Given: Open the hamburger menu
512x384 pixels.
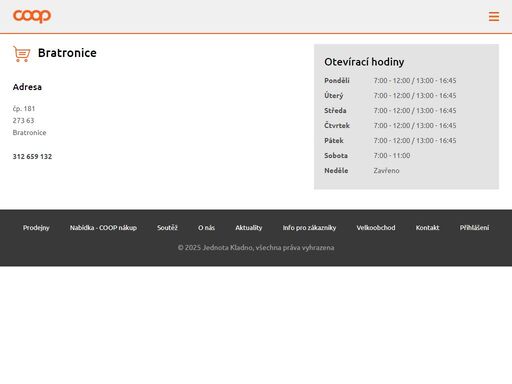Looking at the screenshot, I should [494, 16].
